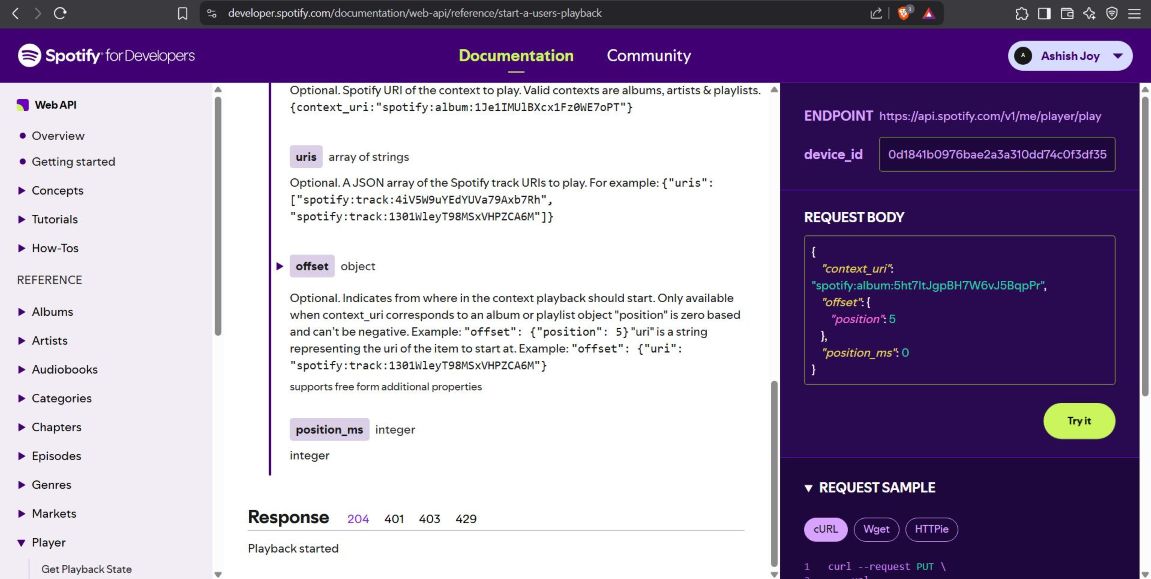Open Get Playback State sidebar item
1151x579 pixels.
(x=87, y=569)
